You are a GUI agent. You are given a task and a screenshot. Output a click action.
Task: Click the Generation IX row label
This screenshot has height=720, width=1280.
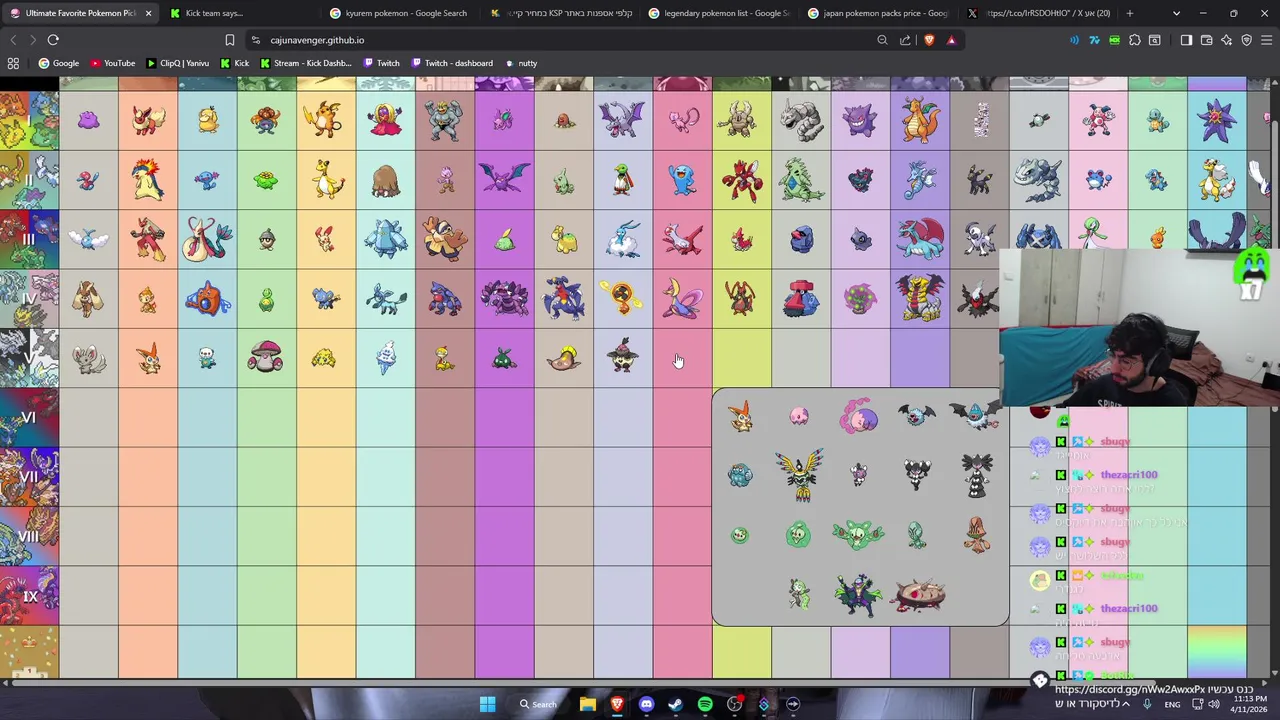point(29,596)
